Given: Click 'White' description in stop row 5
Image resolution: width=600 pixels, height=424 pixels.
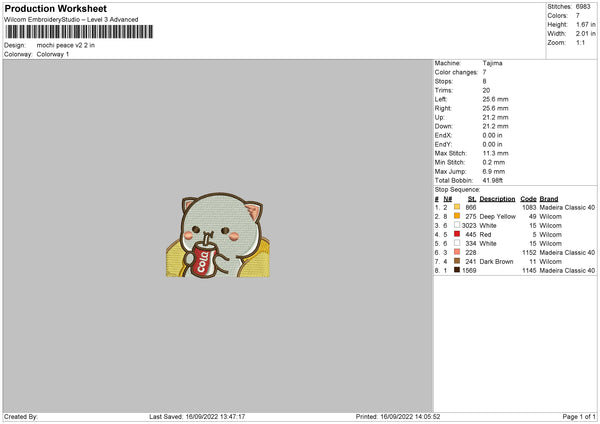Looking at the screenshot, I should click(x=488, y=244).
